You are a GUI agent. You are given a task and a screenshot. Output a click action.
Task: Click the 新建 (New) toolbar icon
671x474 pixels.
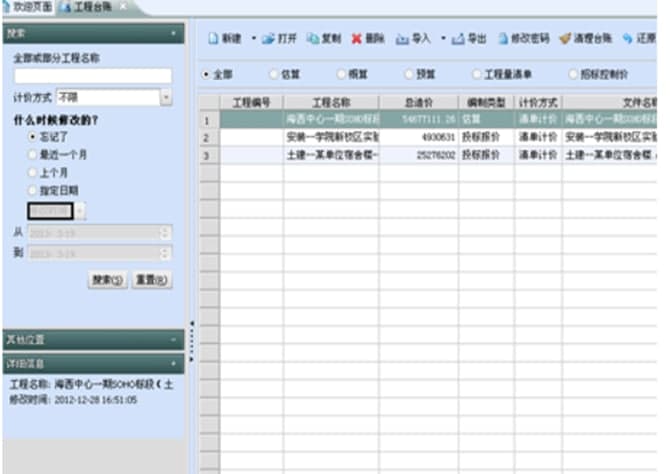214,39
